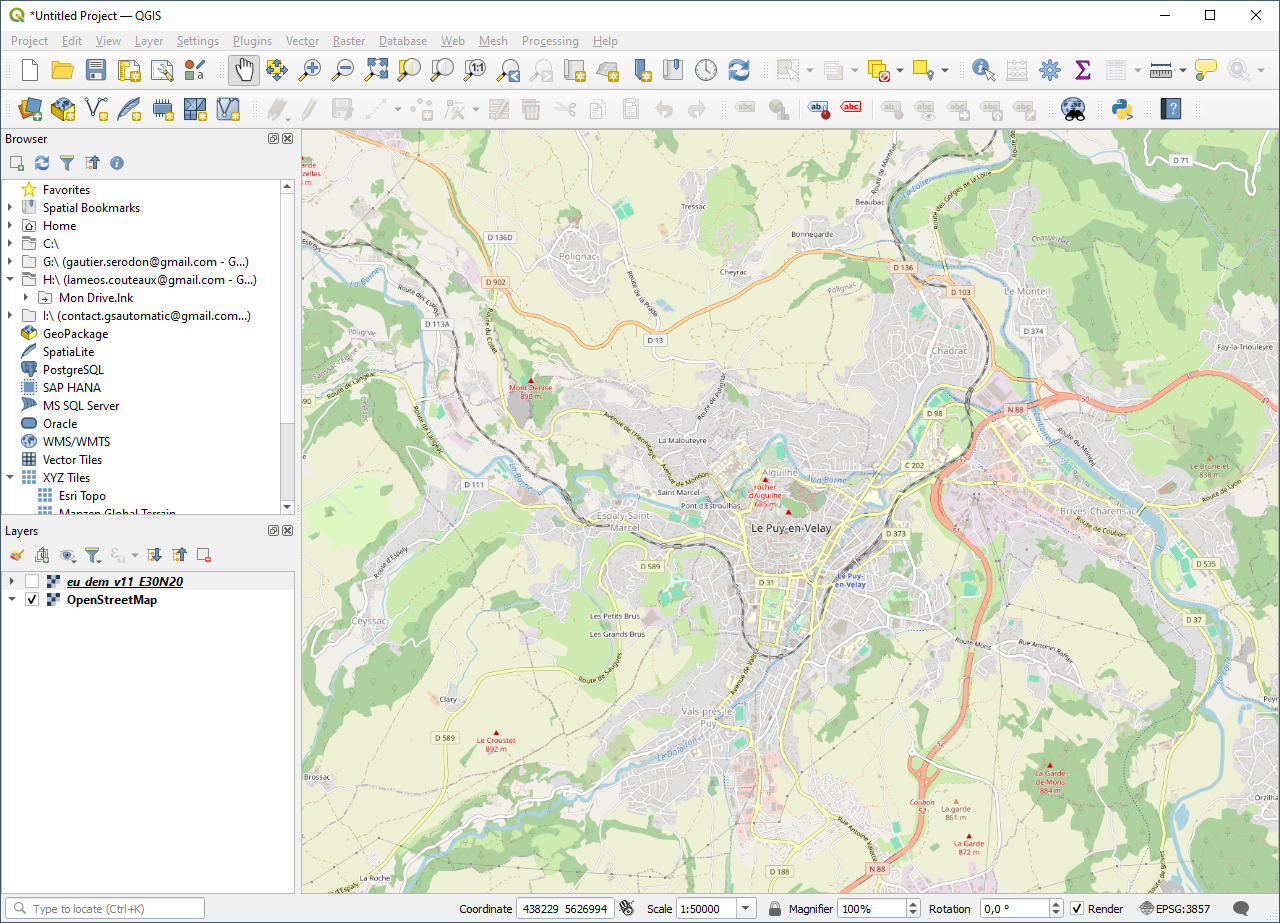Select WMS/WMTS in the Browser
Screen dimensions: 1280x923
click(76, 442)
